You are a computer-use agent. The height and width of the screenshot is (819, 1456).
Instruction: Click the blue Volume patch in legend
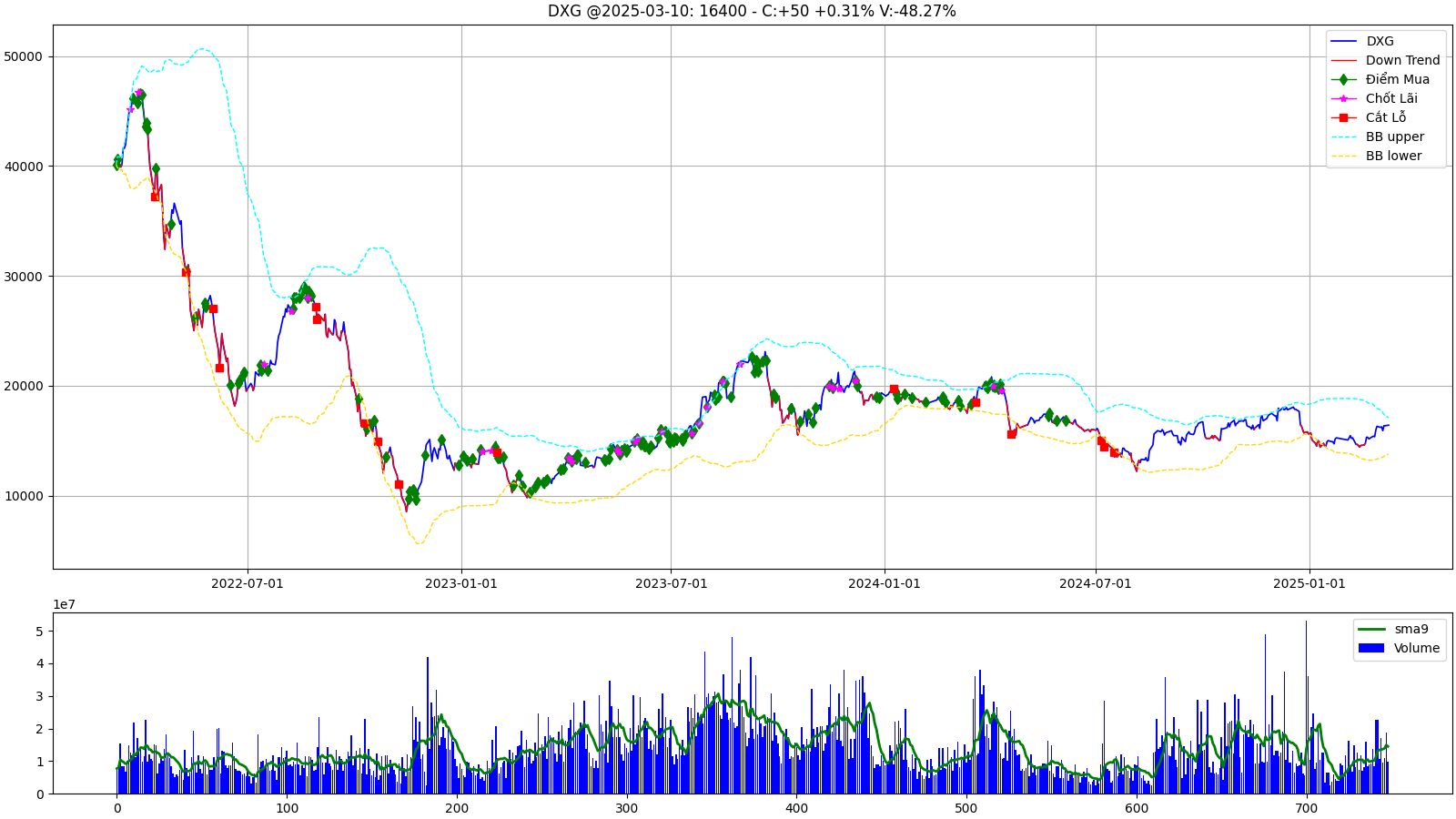click(1371, 648)
